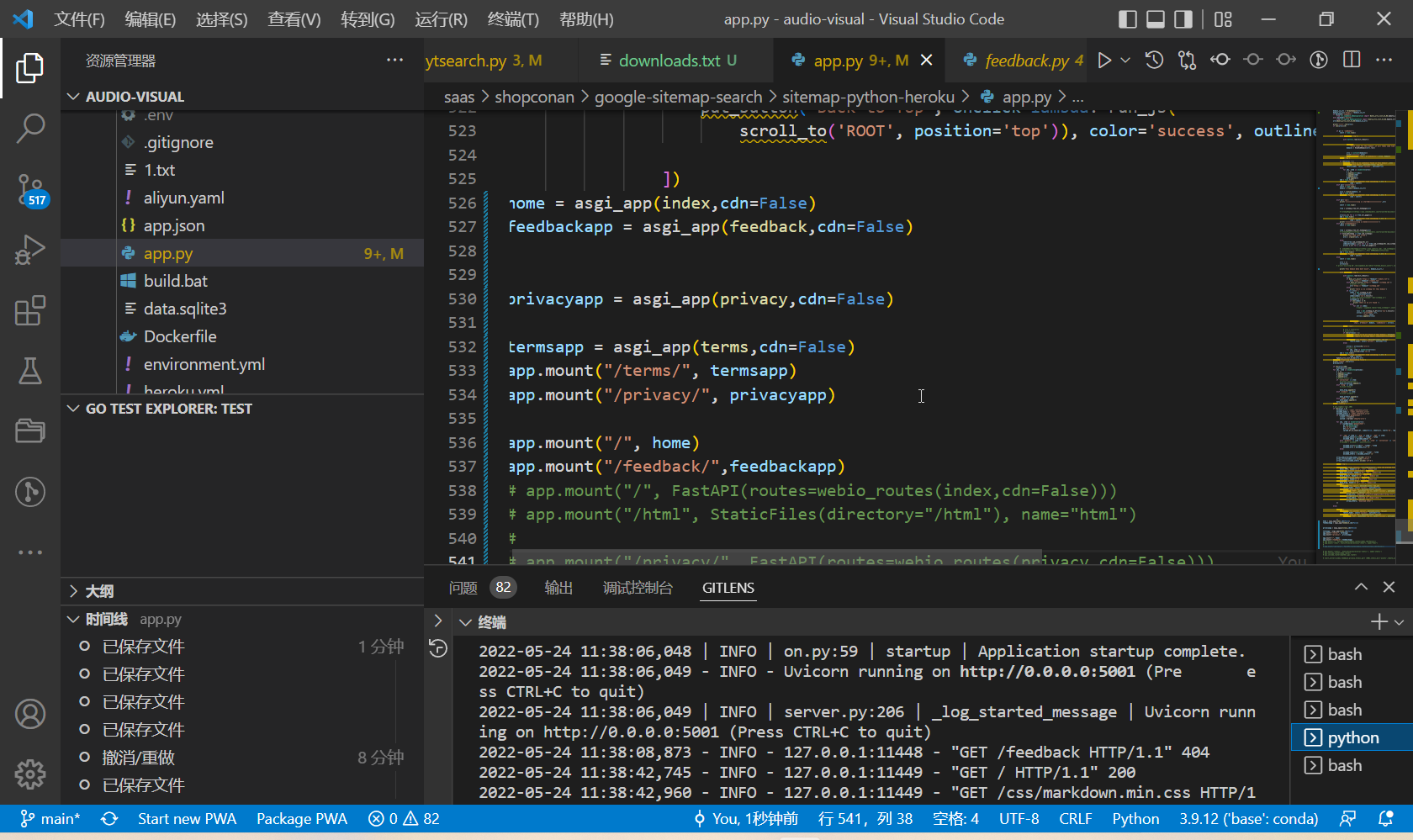Open Explorer more actions ellipsis
Screen dimensions: 1413x840
(x=394, y=61)
